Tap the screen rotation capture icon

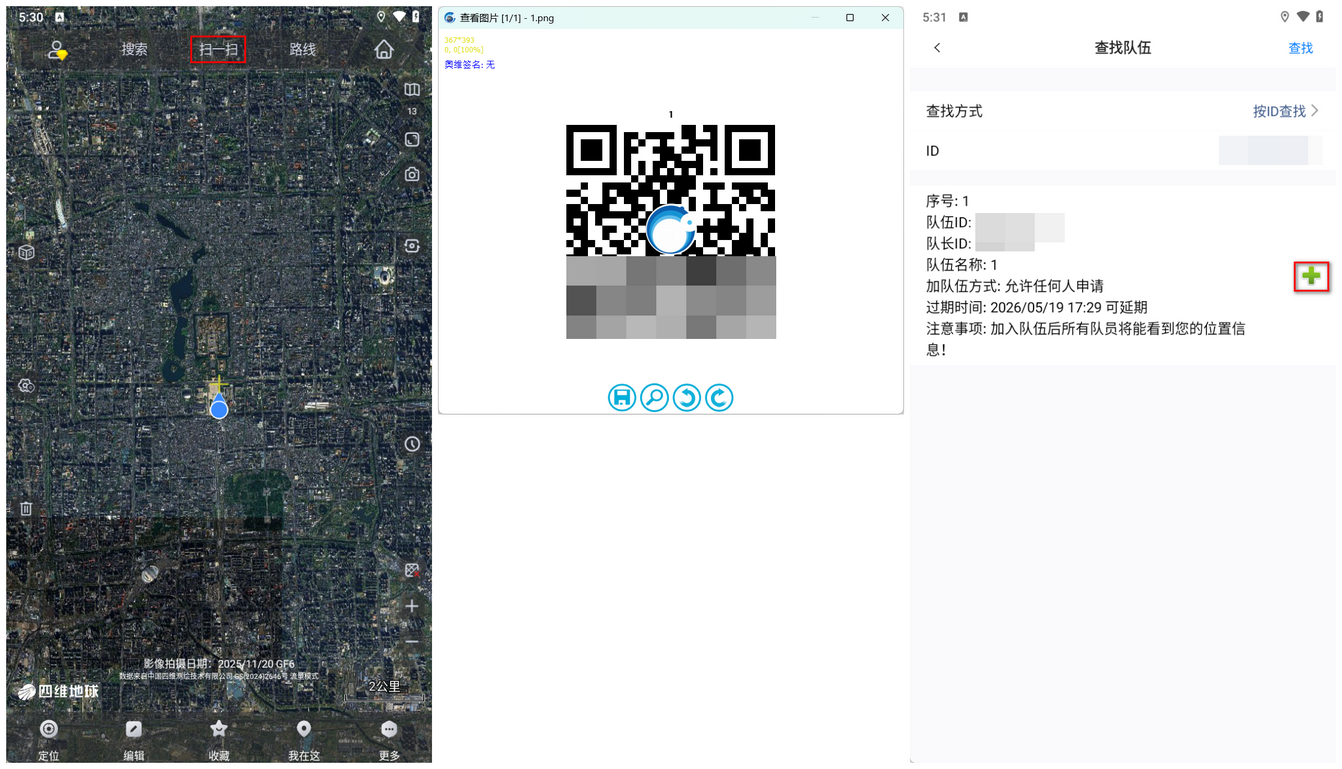412,245
